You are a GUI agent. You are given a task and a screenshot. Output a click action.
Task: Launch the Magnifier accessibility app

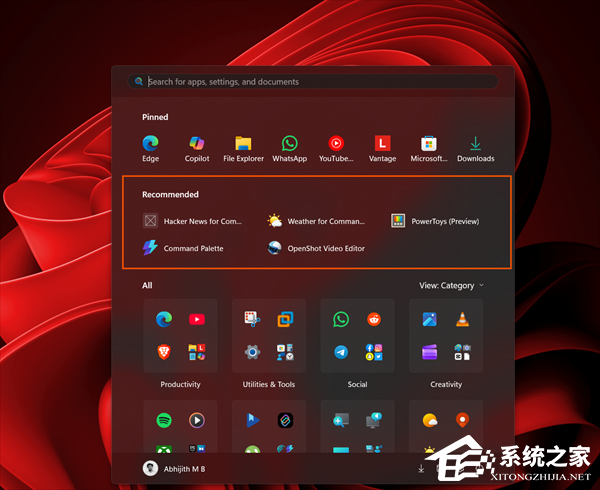341,420
